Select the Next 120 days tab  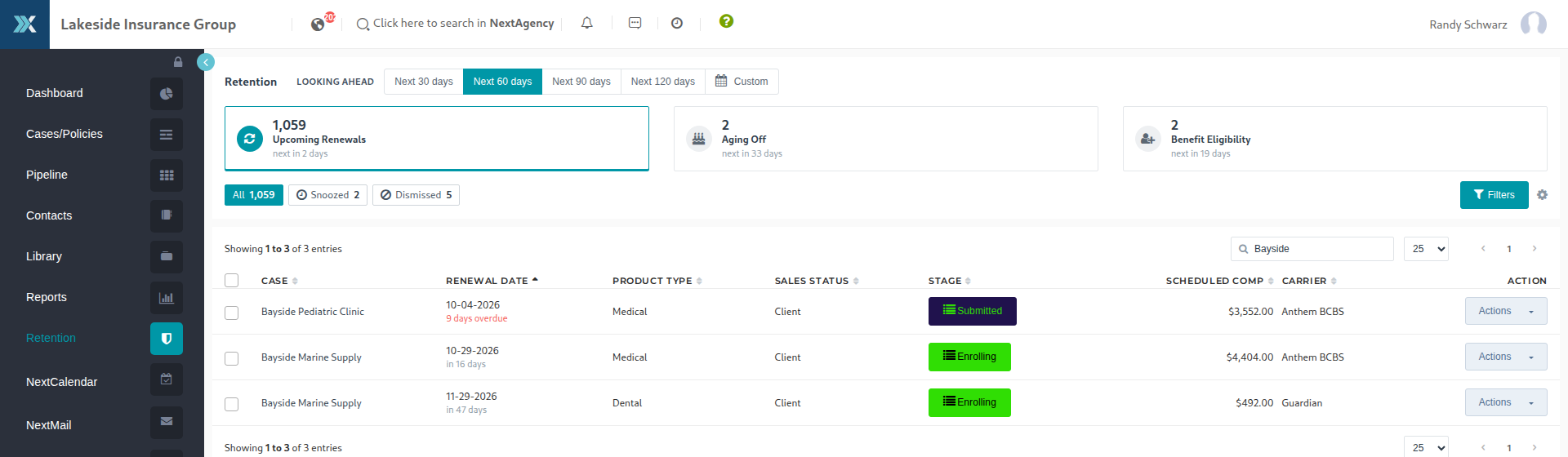(x=663, y=82)
